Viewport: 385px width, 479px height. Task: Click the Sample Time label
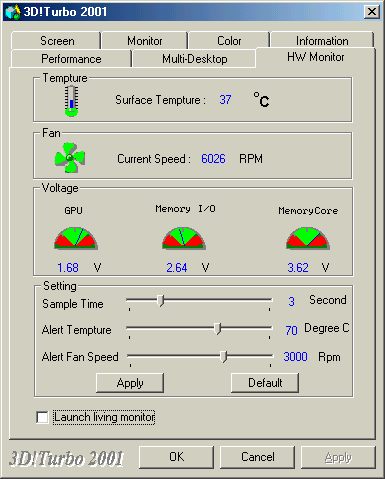[x=73, y=304]
